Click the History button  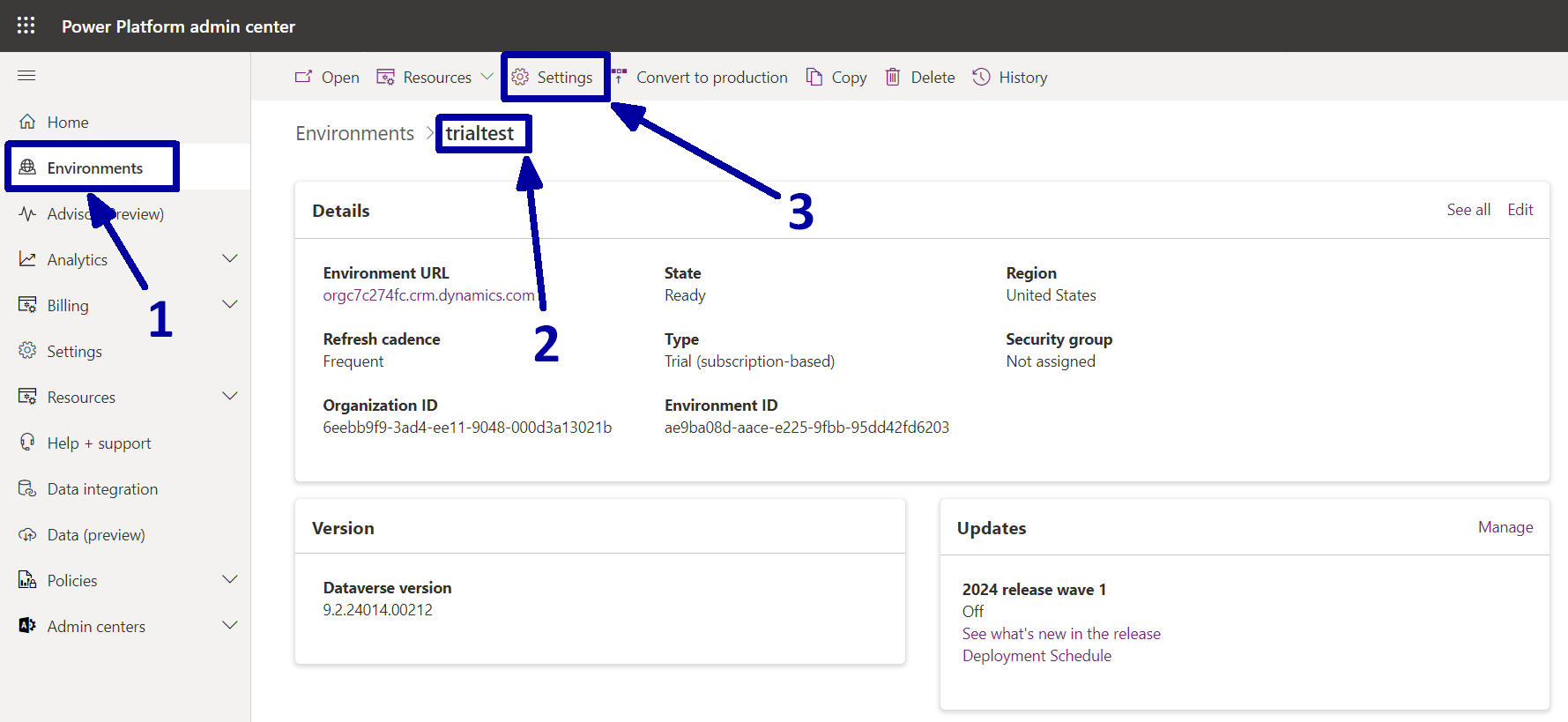click(x=1010, y=77)
